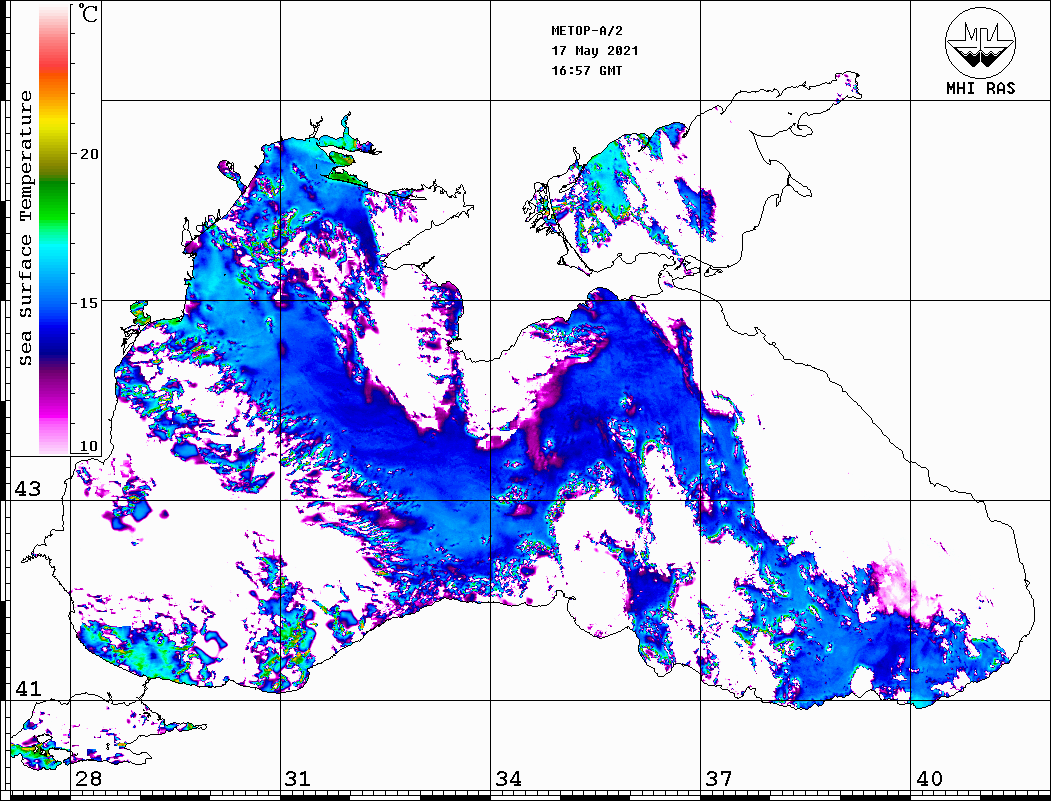This screenshot has height=801, width=1051.
Task: Click the '20' tick on the temperature scale
Action: 88,154
